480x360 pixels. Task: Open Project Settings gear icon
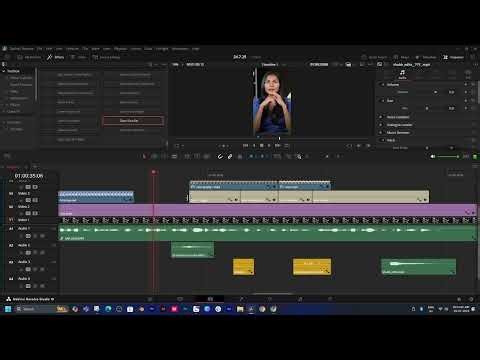point(471,299)
